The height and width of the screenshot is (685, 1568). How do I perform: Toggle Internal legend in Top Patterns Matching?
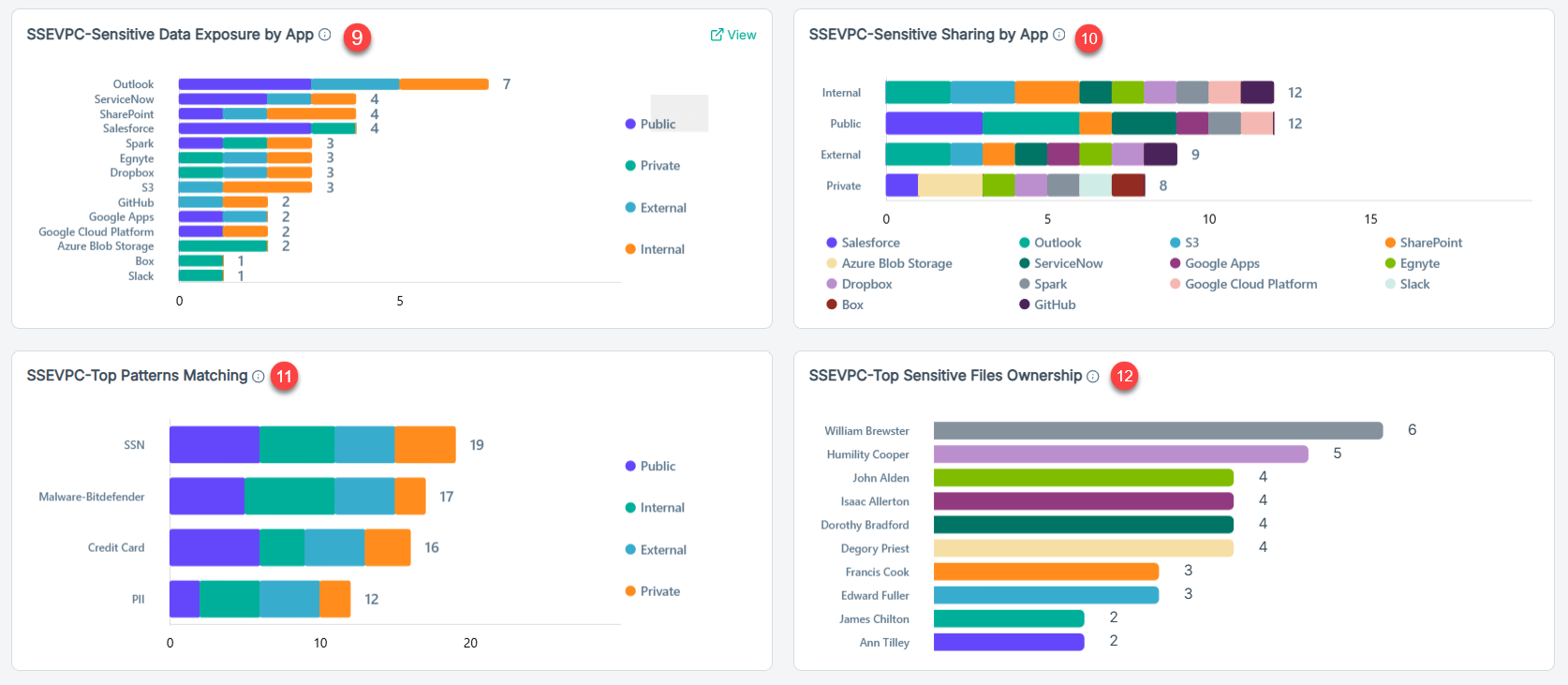click(655, 508)
